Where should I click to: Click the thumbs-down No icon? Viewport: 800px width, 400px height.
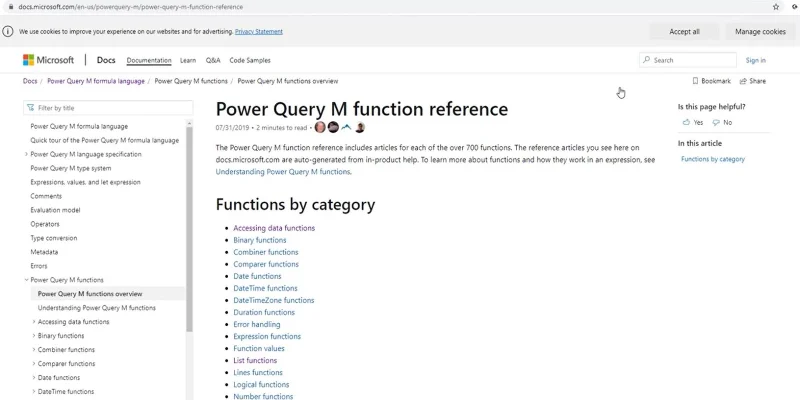click(x=716, y=122)
